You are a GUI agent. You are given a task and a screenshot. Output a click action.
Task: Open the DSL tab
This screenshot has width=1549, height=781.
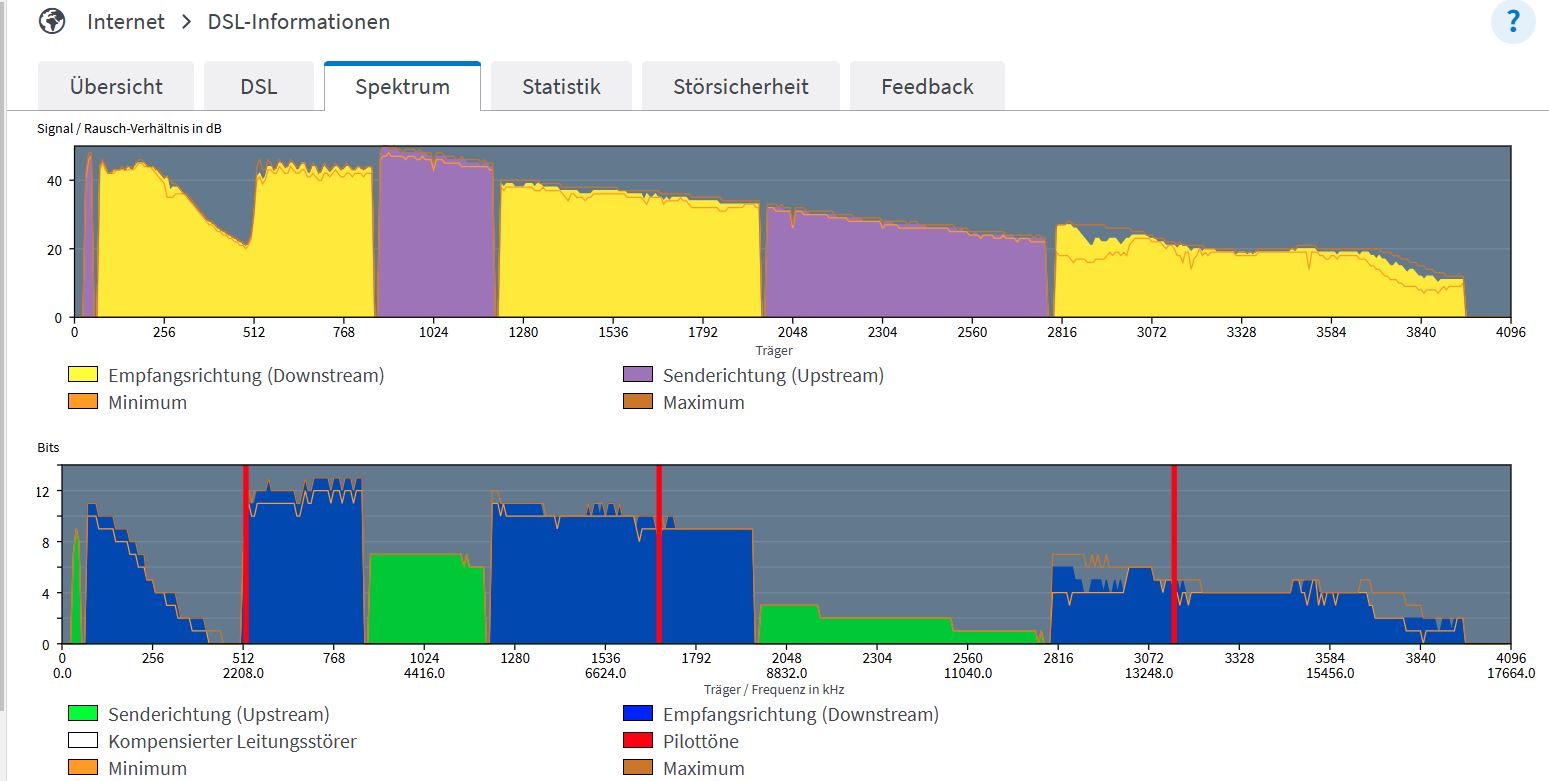259,86
